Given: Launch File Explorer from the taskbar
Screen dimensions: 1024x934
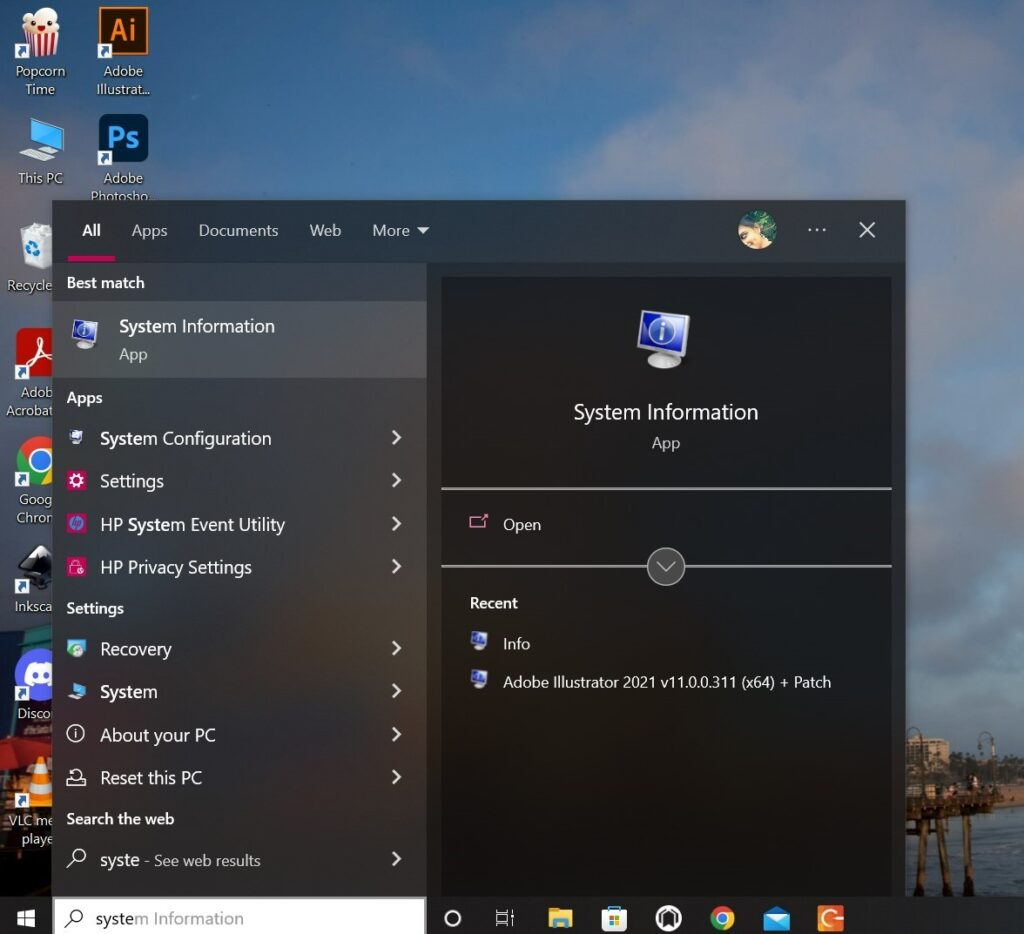Looking at the screenshot, I should 560,917.
